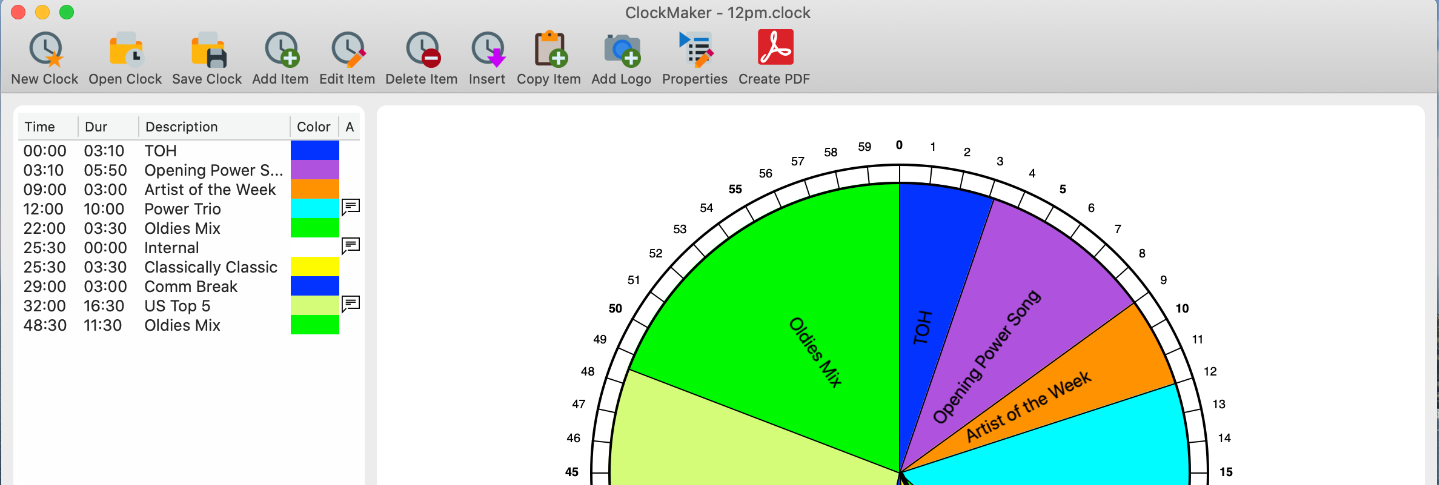The height and width of the screenshot is (485, 1439).
Task: Click the cyan swatch for Power Trio
Action: (x=315, y=209)
